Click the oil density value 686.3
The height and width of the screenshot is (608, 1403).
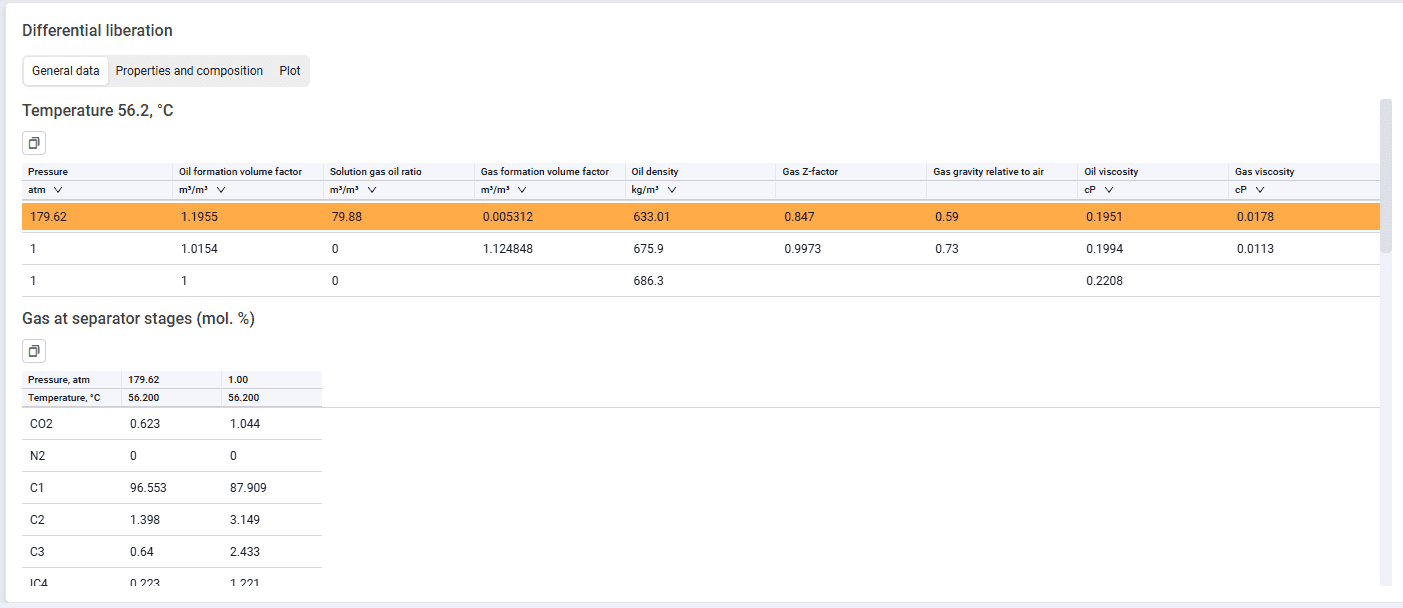[649, 281]
